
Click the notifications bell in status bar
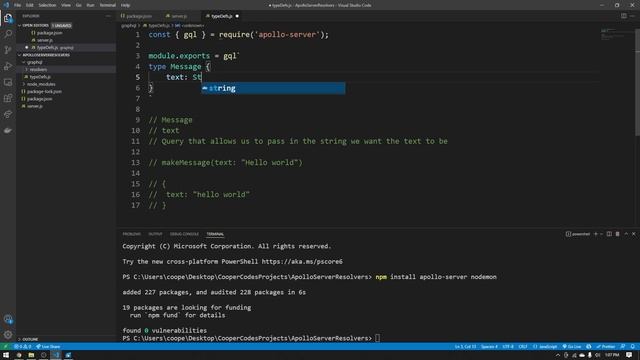[x=633, y=347]
